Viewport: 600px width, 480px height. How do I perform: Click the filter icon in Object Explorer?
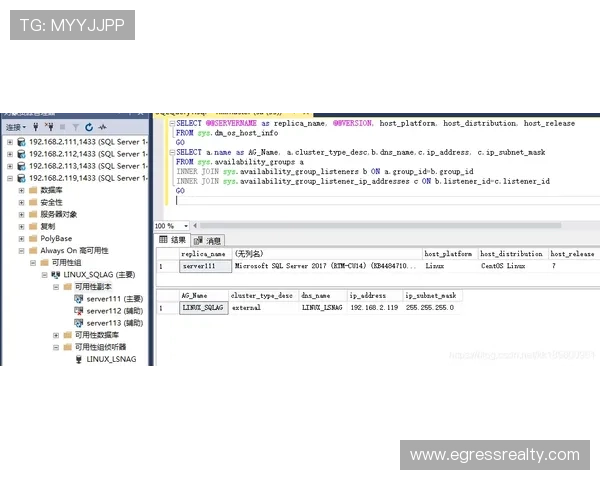coord(75,127)
